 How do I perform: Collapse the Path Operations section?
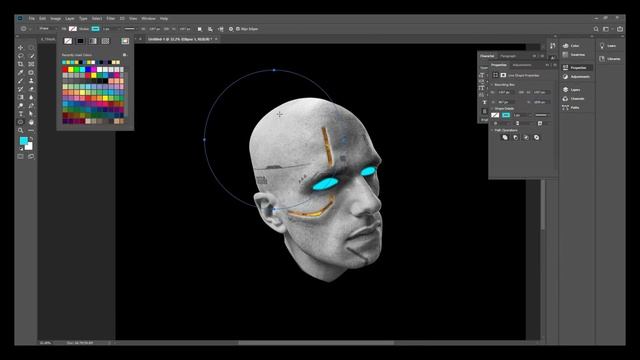coord(492,130)
